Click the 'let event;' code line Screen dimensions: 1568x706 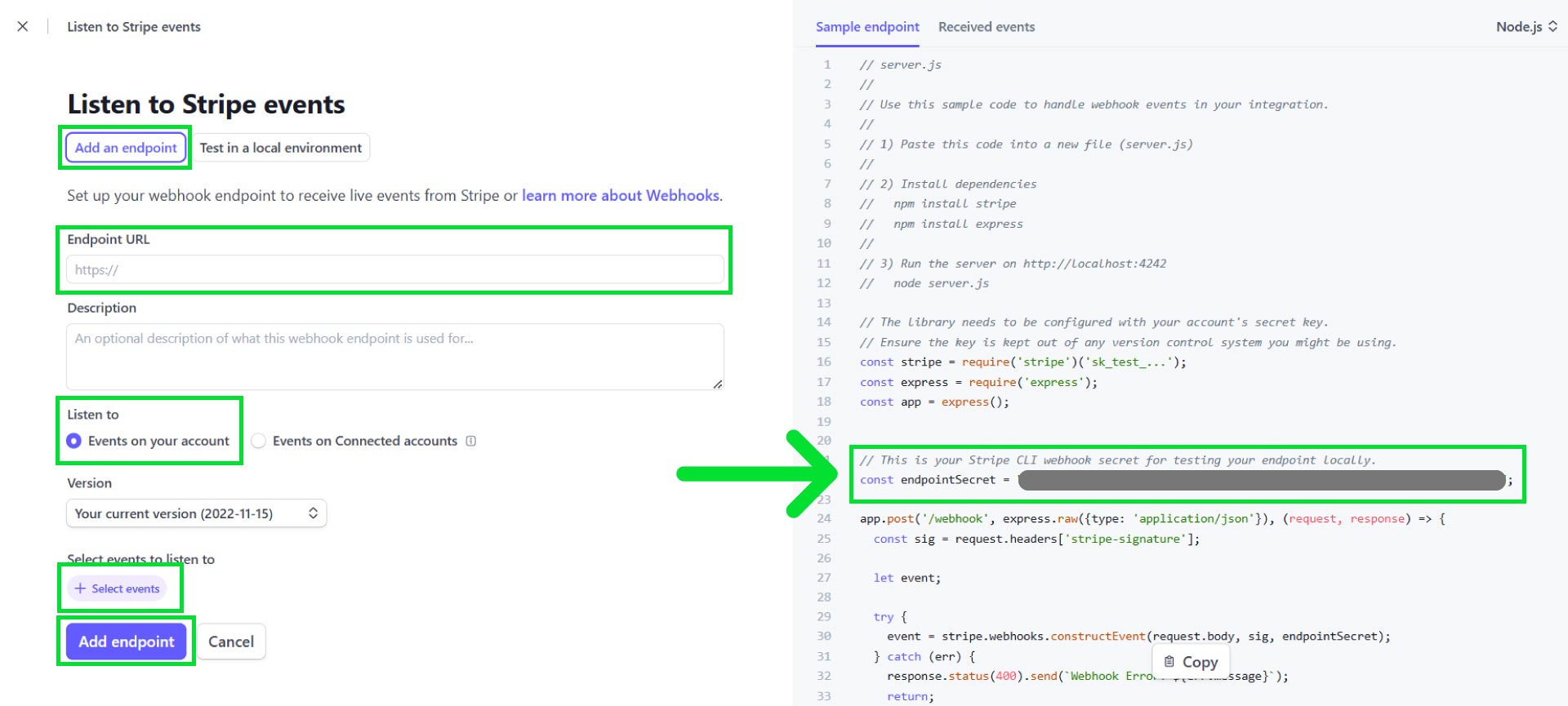click(x=907, y=578)
